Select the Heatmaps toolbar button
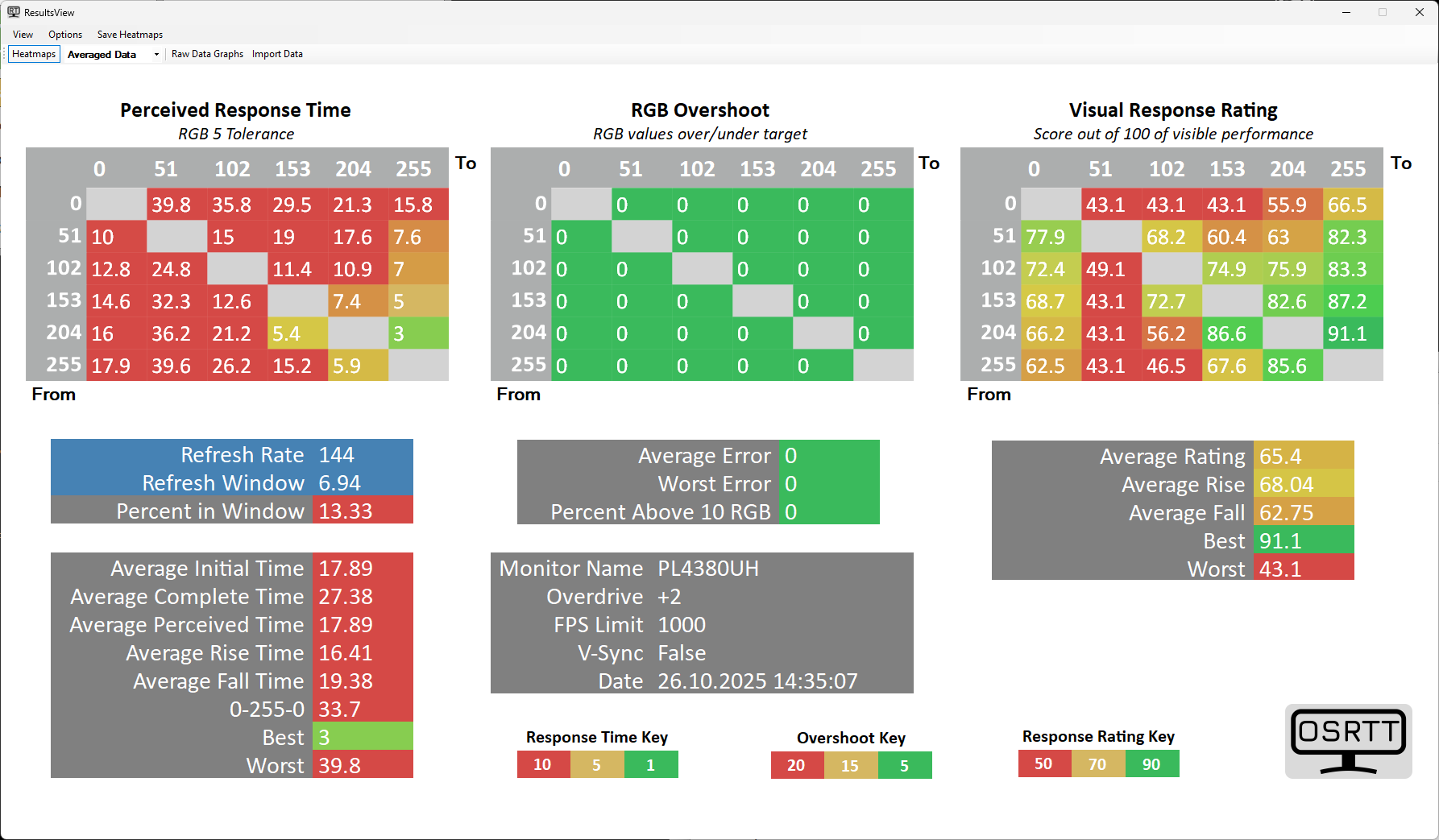Image resolution: width=1439 pixels, height=840 pixels. [x=34, y=54]
